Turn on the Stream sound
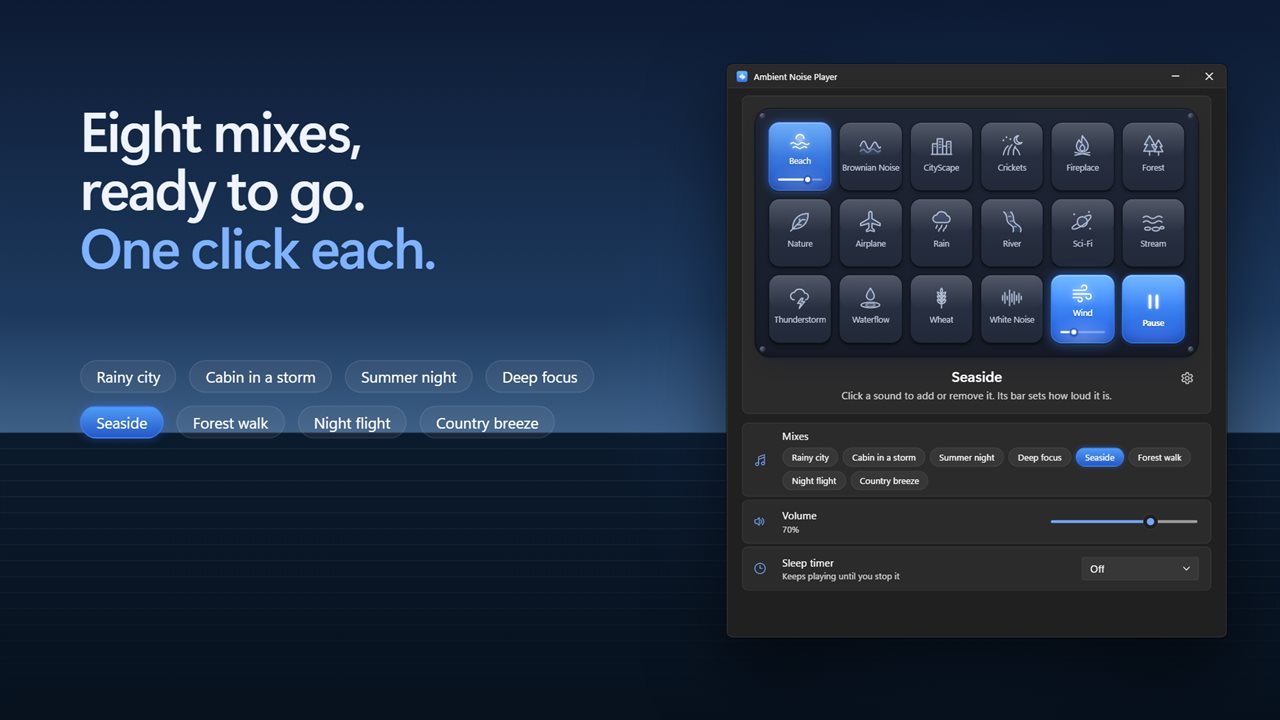Screen dimensions: 1280x720 tap(1153, 232)
